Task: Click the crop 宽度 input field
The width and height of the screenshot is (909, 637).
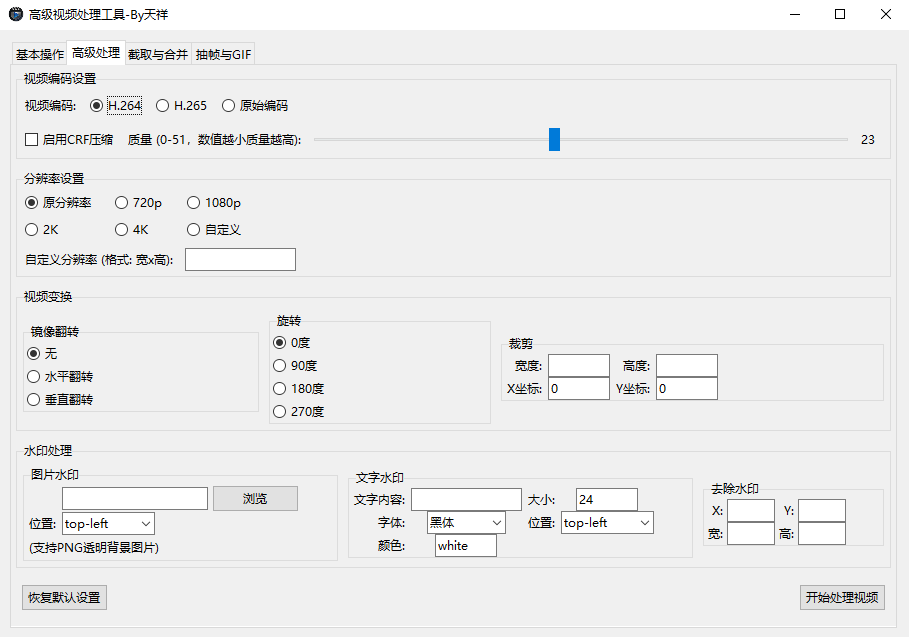Action: (x=579, y=366)
